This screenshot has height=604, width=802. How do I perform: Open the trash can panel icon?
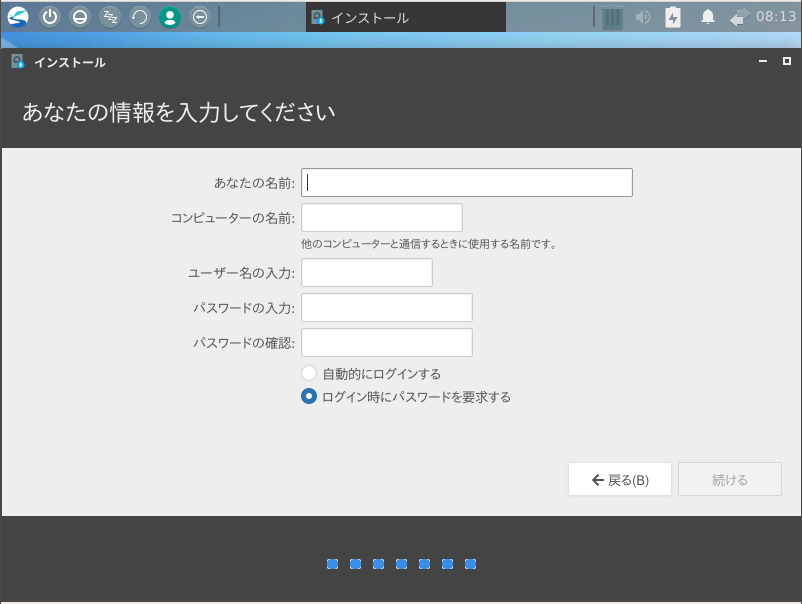(x=612, y=17)
